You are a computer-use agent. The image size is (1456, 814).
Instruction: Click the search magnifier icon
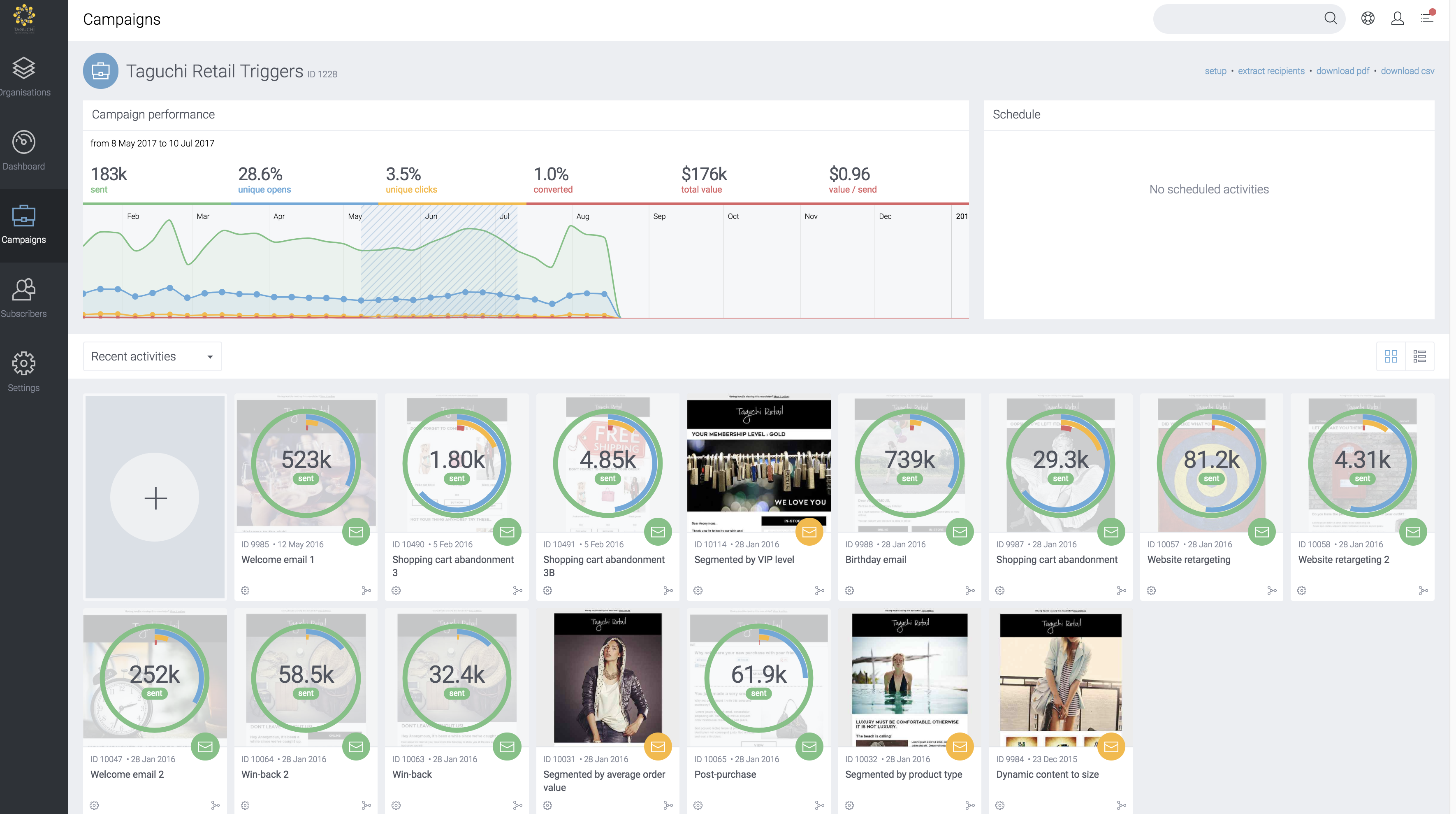click(1331, 19)
